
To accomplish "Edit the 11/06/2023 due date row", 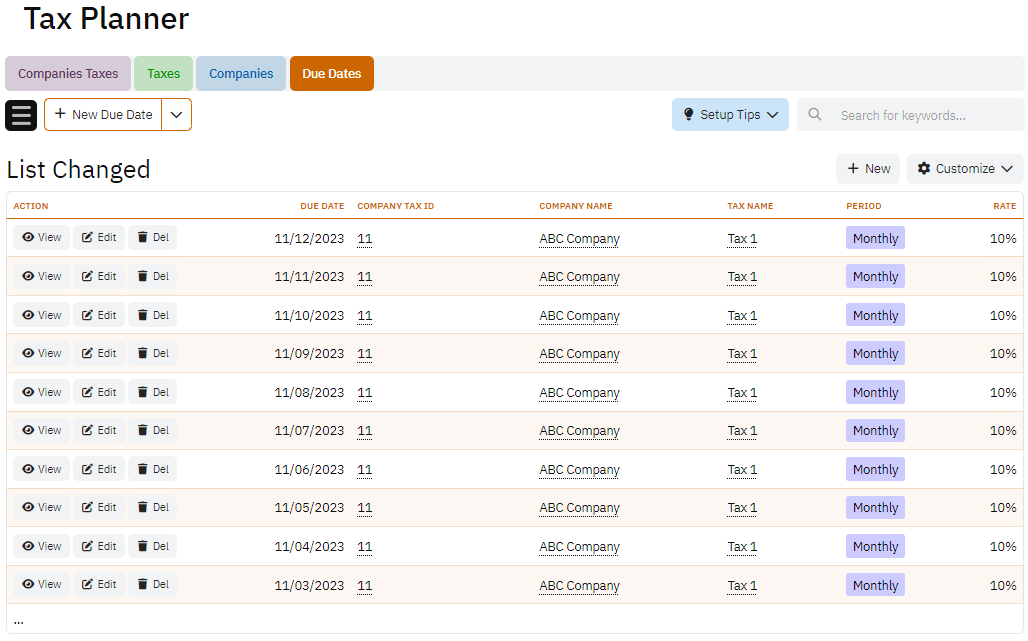I will pyautogui.click(x=99, y=469).
